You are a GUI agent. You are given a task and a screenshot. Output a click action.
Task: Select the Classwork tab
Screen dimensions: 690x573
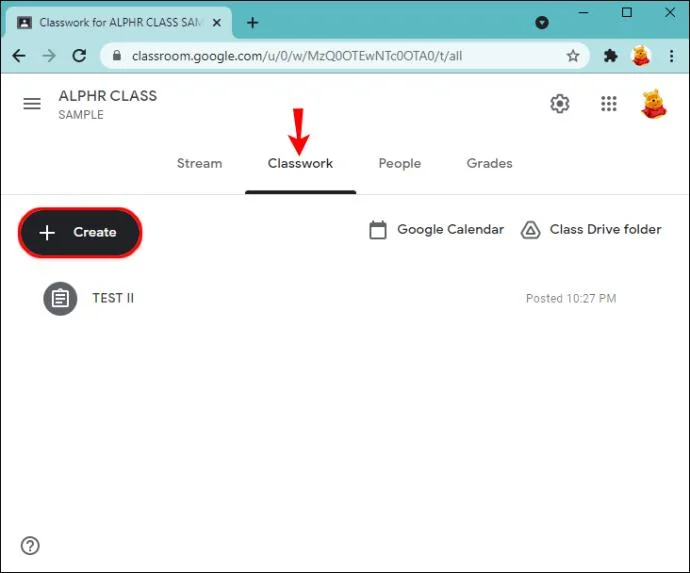coord(300,163)
